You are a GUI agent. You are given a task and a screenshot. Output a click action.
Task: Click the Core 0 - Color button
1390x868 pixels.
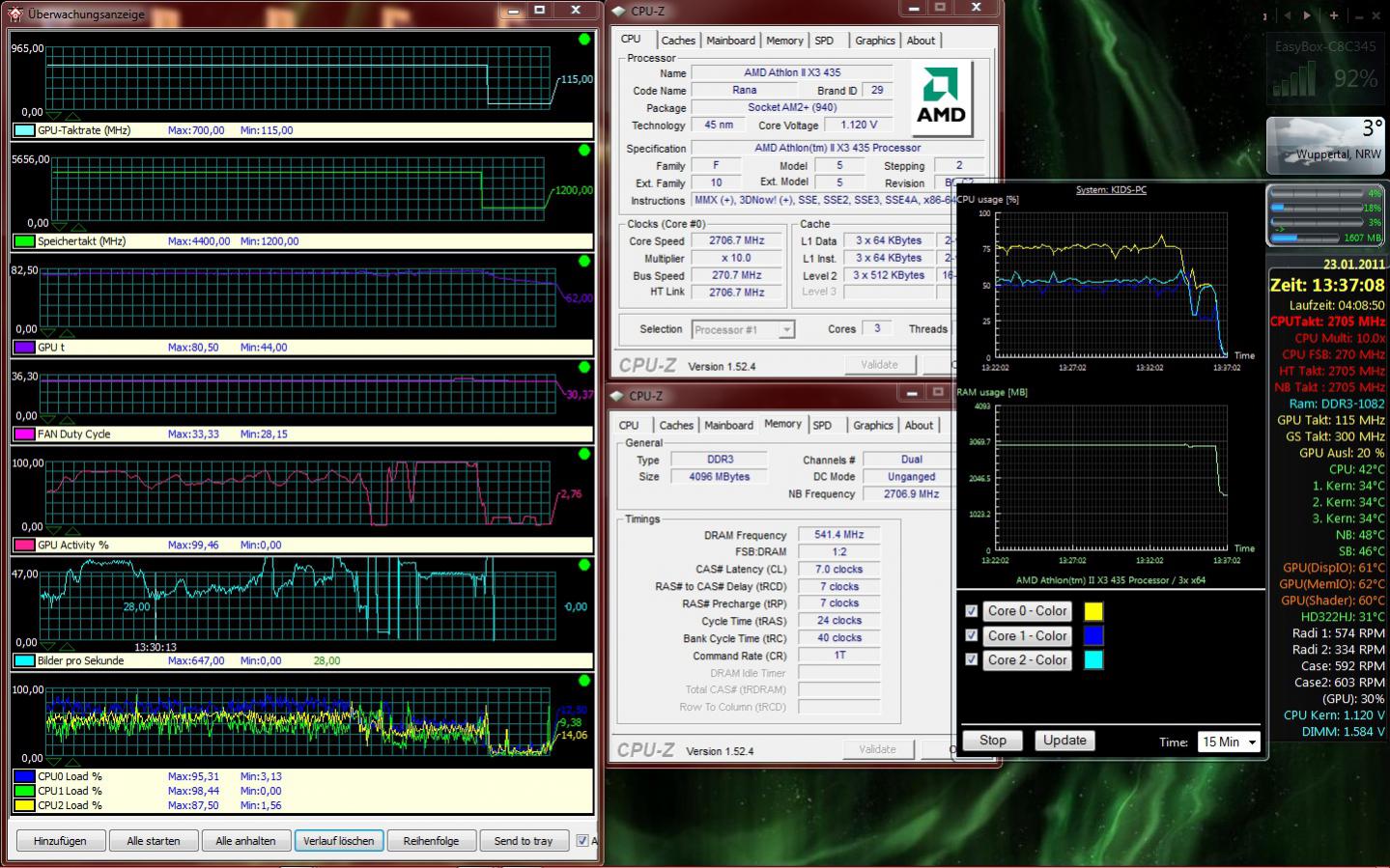coord(1028,611)
